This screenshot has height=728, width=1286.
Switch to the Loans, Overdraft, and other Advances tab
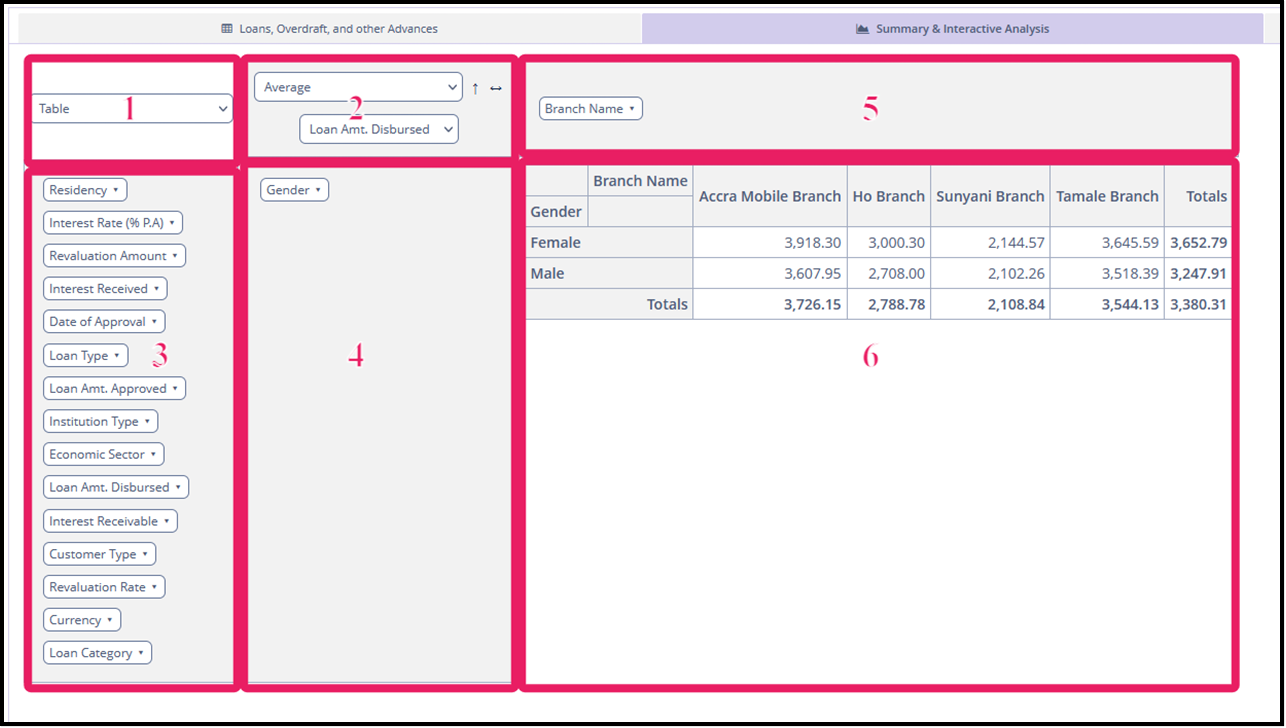[330, 28]
